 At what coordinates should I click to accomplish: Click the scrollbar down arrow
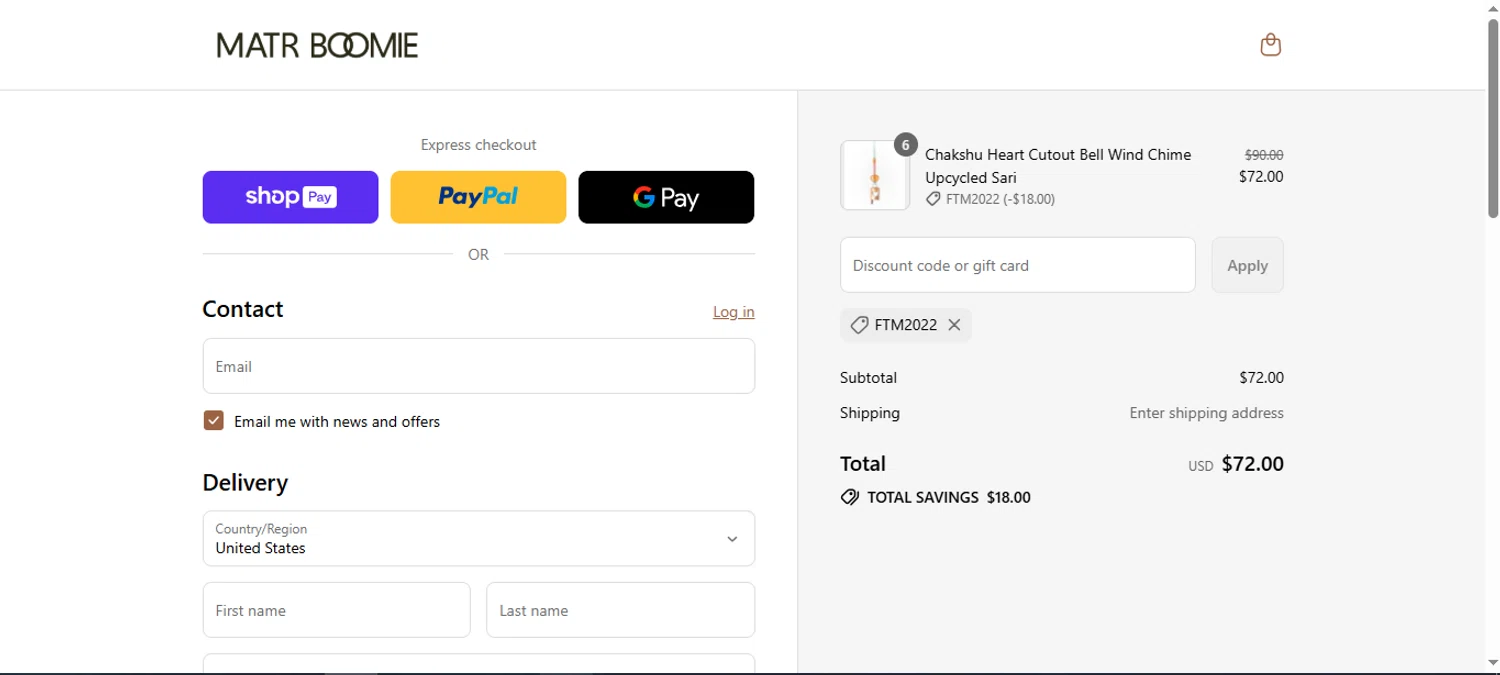pos(1493,662)
